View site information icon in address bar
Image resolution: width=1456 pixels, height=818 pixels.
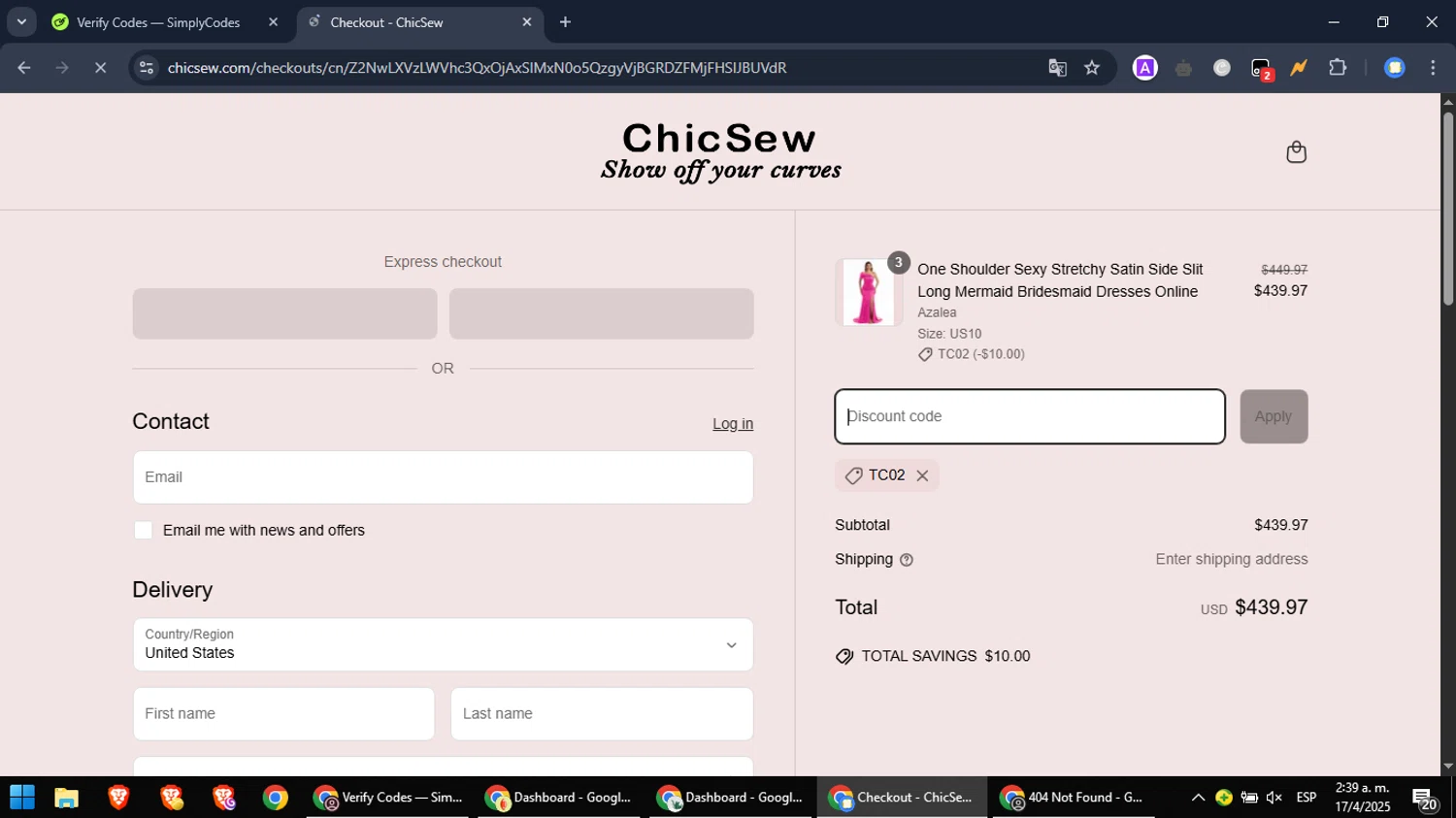pos(147,68)
